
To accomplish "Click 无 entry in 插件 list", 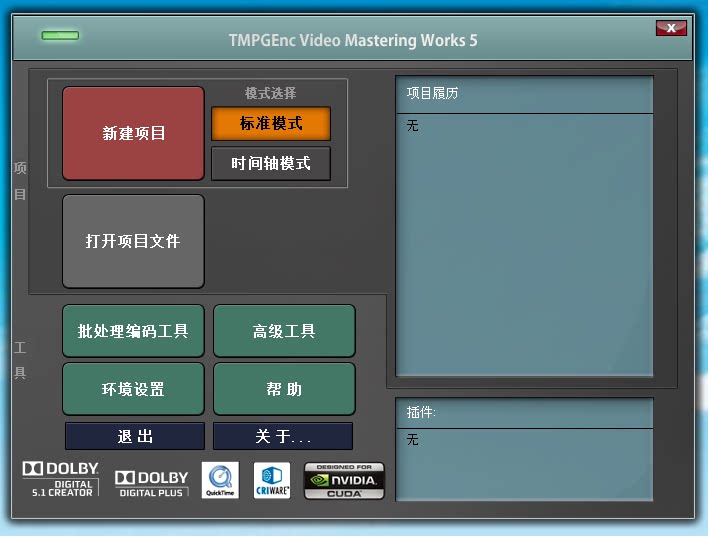I will coord(413,439).
